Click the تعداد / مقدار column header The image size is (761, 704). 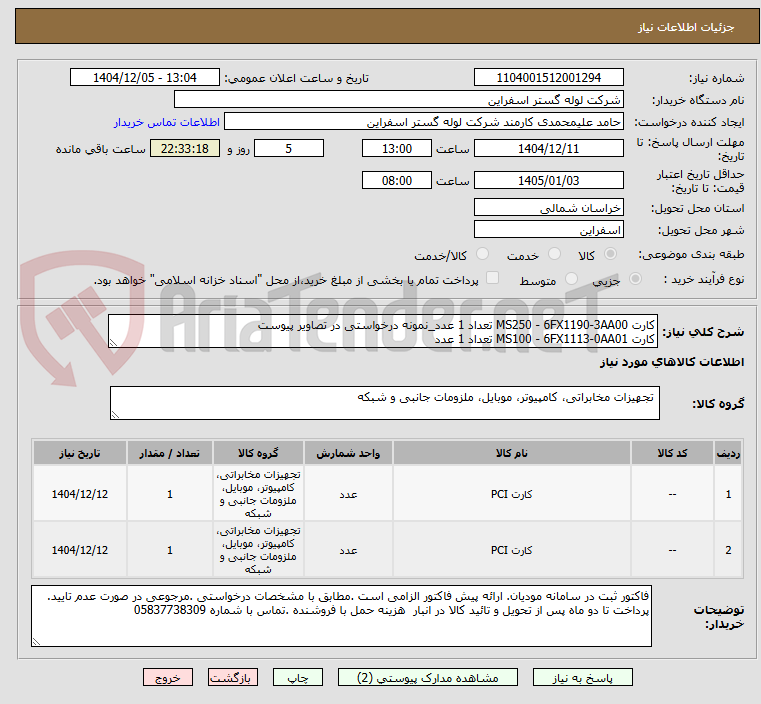[x=170, y=453]
